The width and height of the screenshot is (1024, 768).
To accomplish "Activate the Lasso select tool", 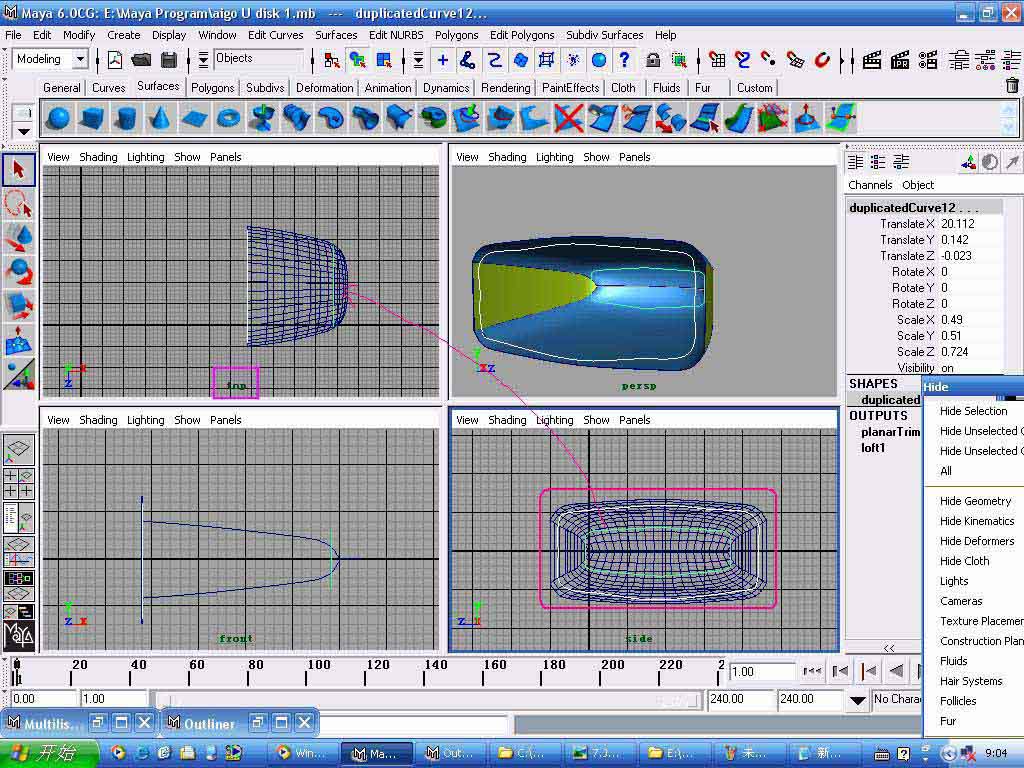I will click(18, 204).
